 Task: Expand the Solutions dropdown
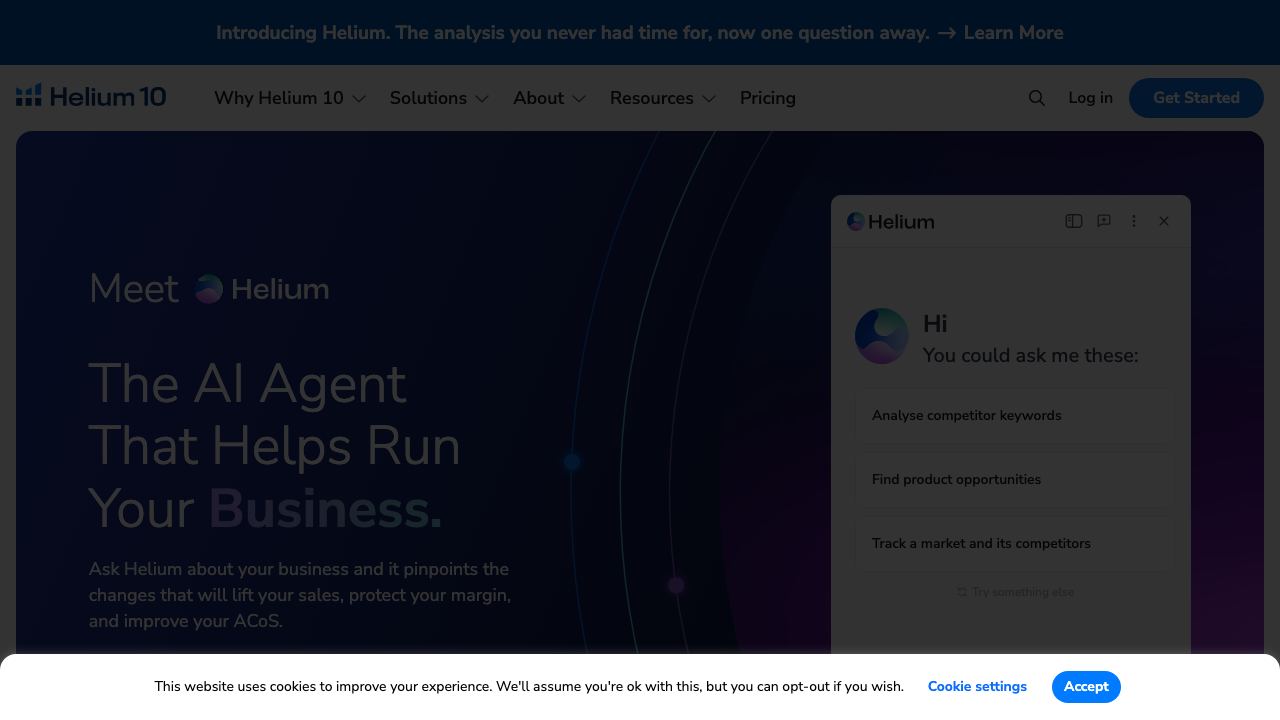[439, 98]
